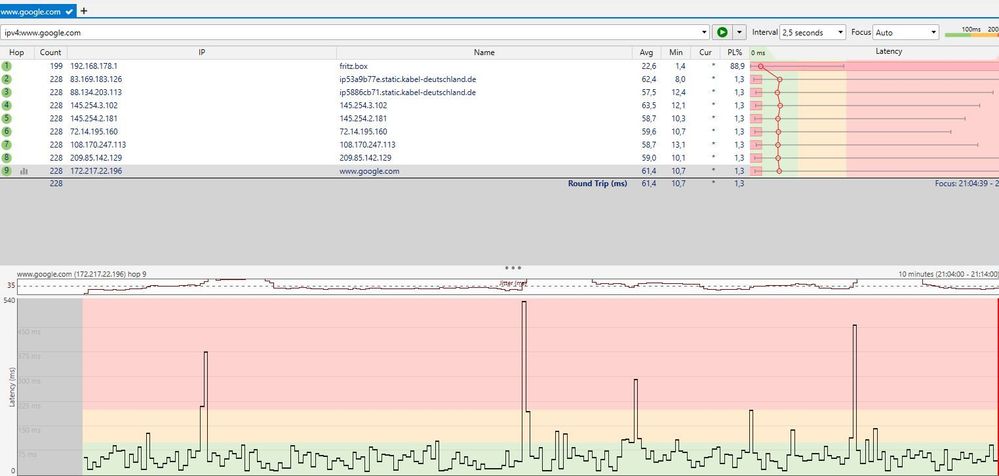This screenshot has height=476, width=999.
Task: Click the ipv4:www.google.com target address field
Action: 354,32
